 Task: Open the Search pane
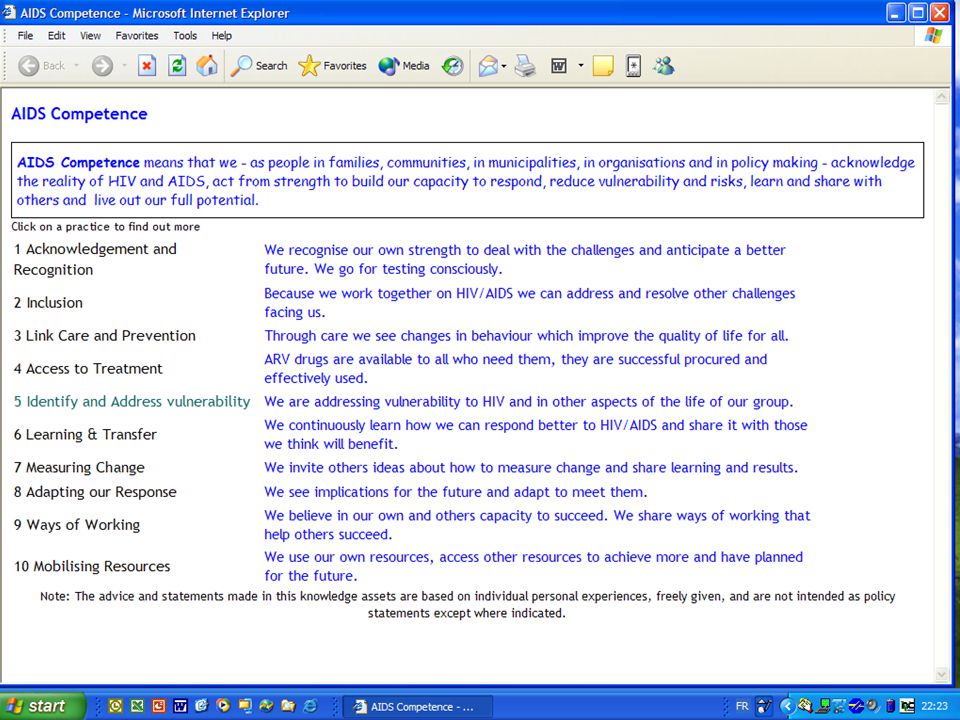259,66
